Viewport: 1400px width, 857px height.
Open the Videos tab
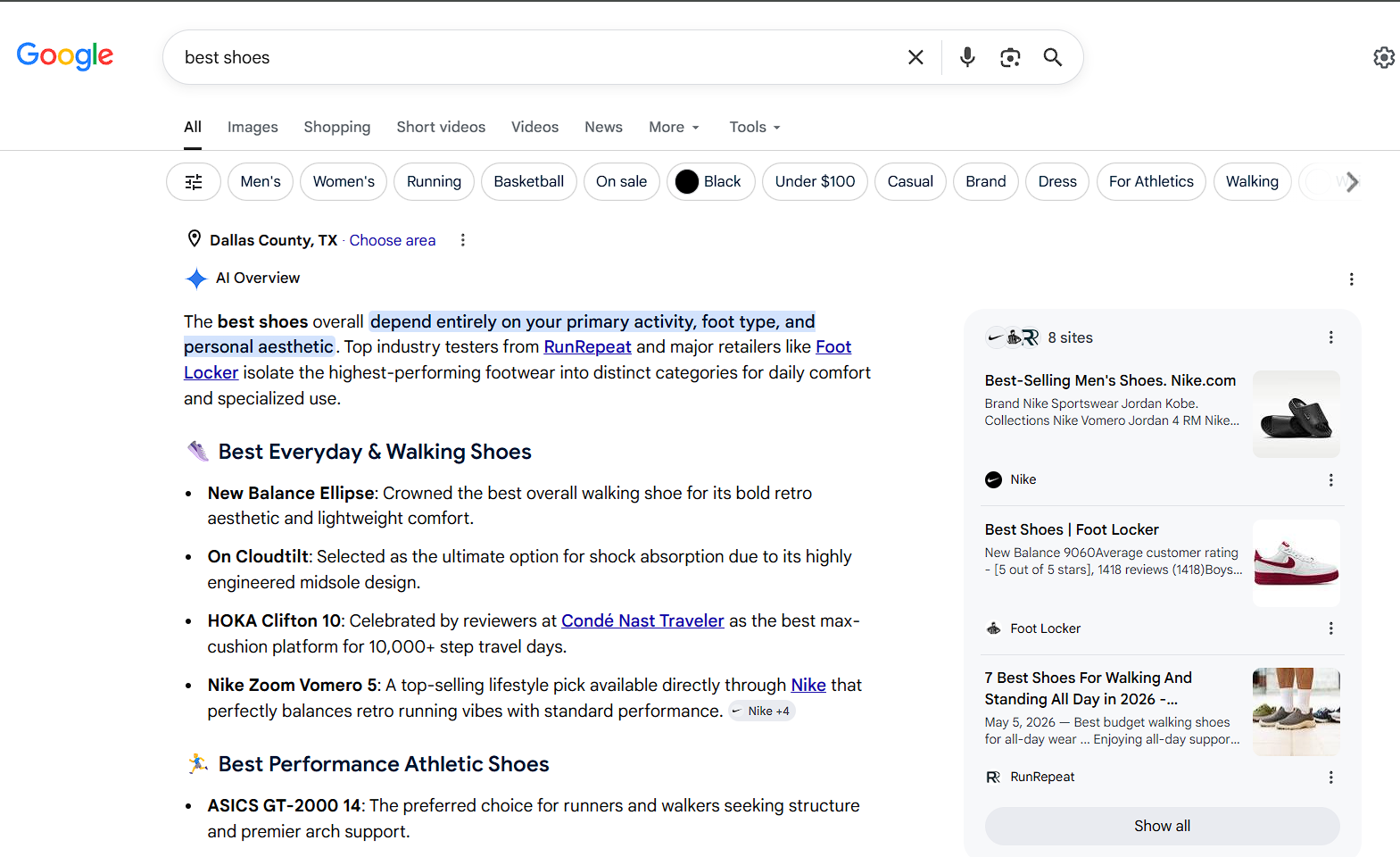pos(534,127)
